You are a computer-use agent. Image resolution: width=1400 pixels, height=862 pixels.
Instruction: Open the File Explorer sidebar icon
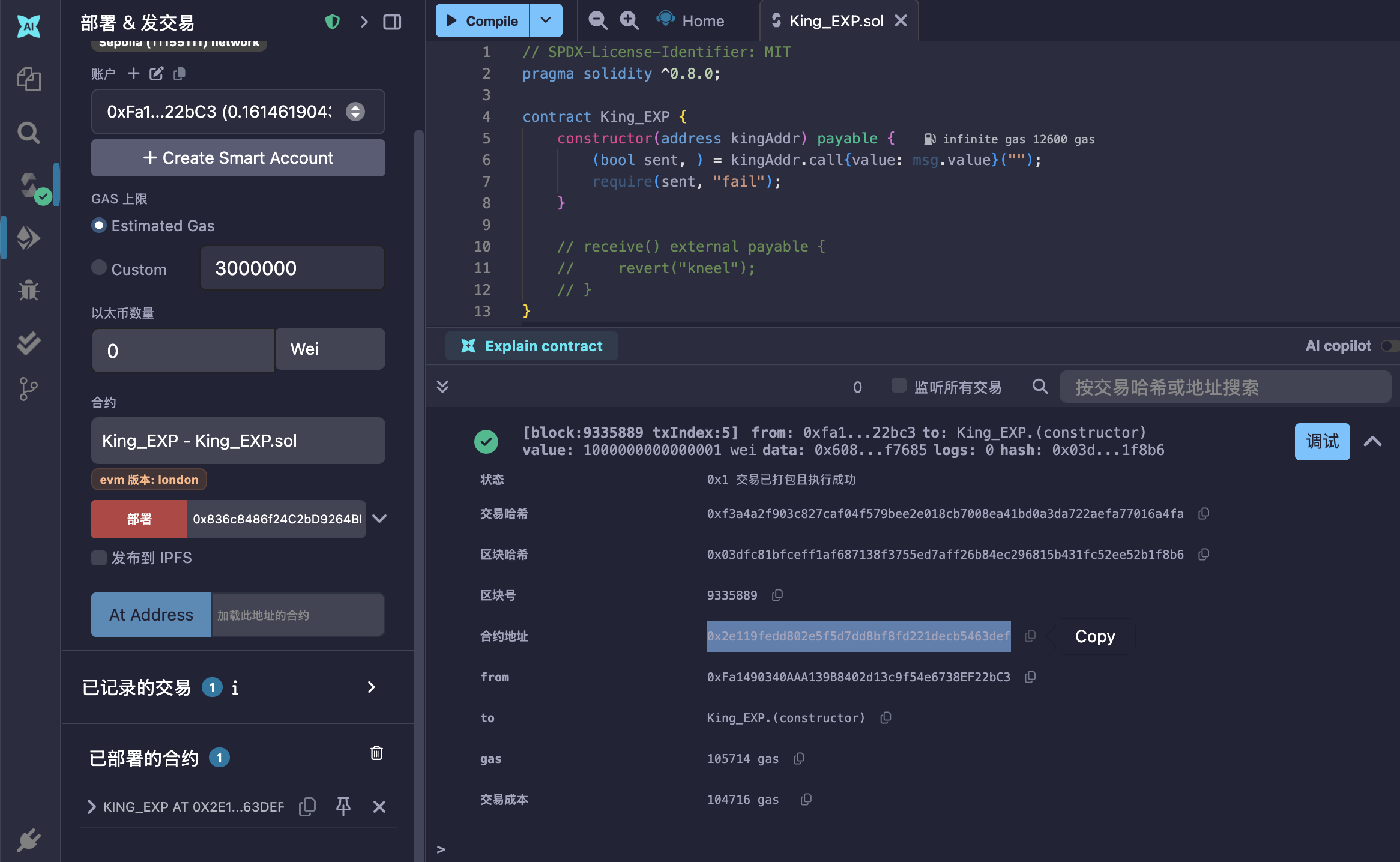pos(28,79)
